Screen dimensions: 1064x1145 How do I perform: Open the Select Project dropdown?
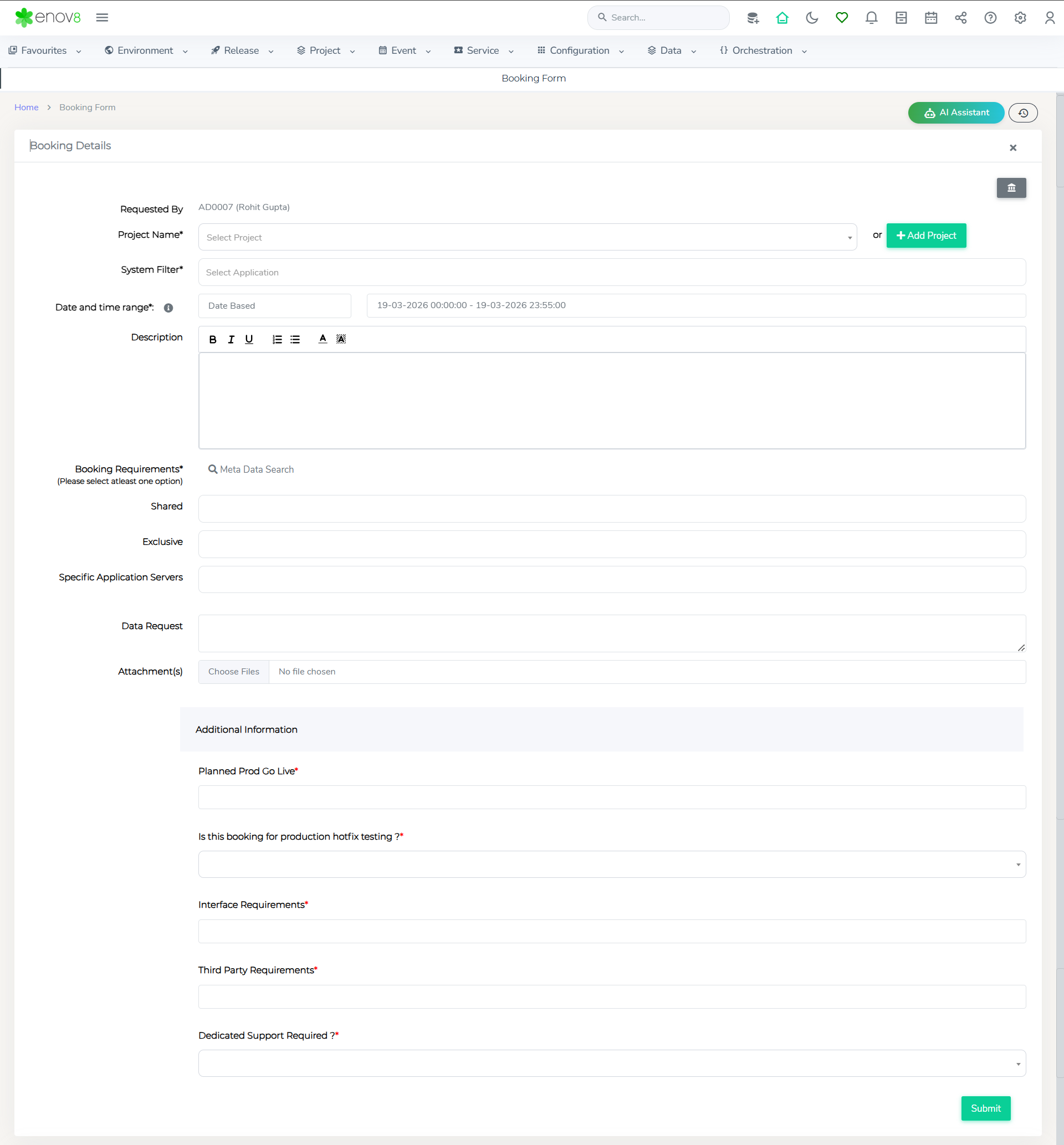coord(527,237)
